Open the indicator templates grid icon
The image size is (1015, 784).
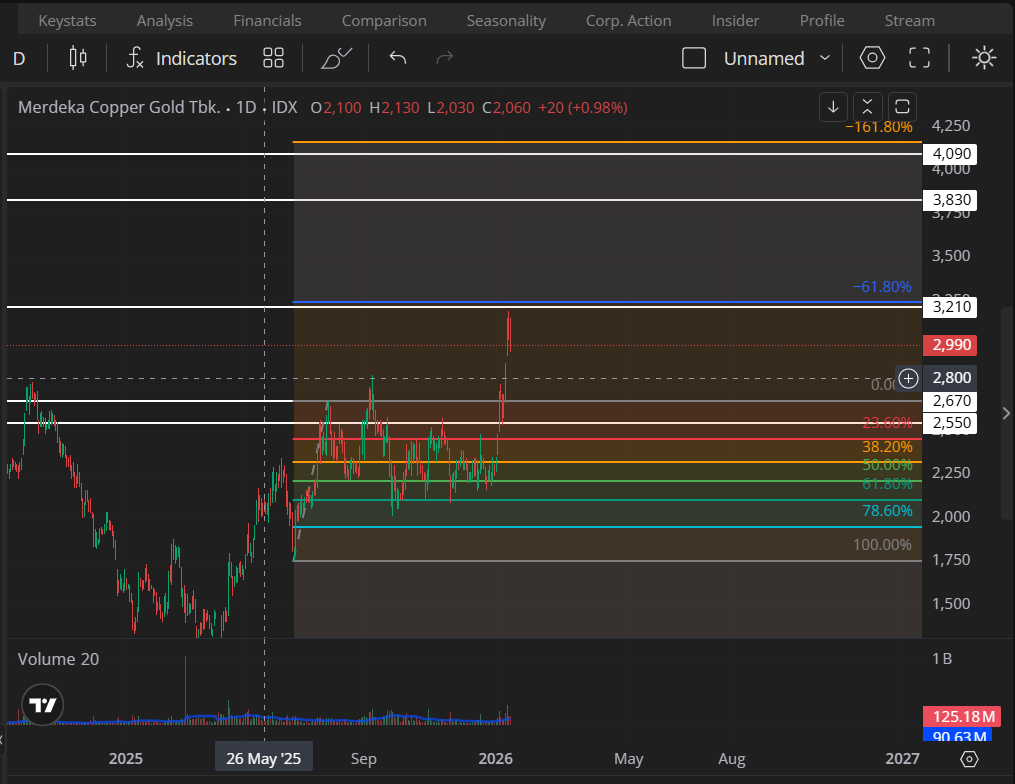(273, 58)
